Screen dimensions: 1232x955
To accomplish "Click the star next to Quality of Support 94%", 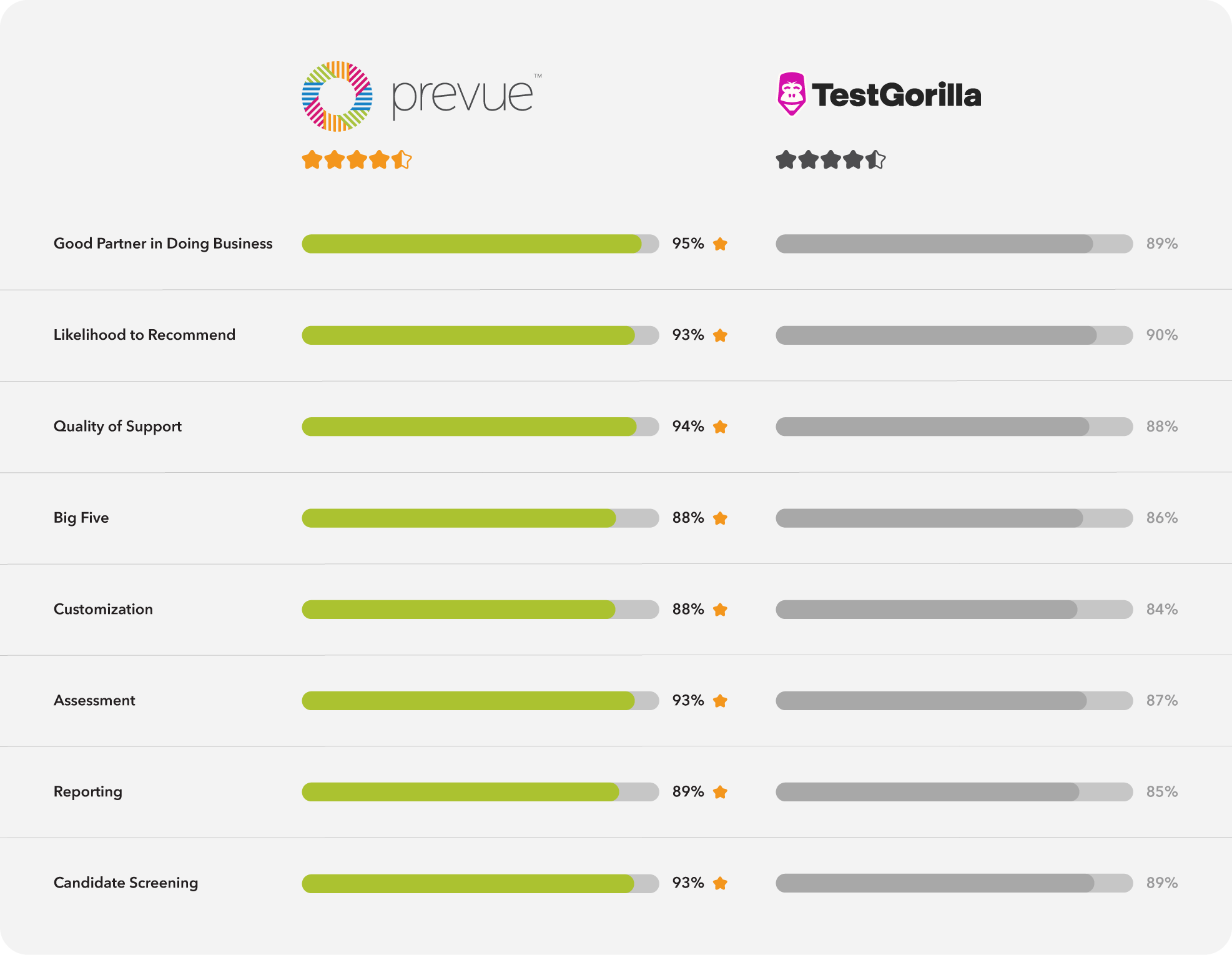I will [720, 427].
